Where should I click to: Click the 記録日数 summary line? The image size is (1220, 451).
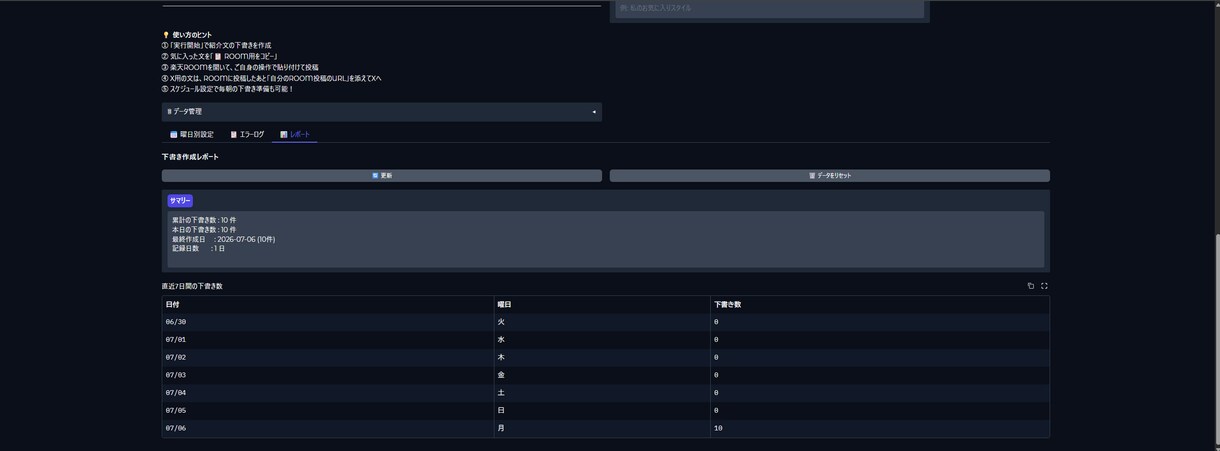pyautogui.click(x=198, y=248)
